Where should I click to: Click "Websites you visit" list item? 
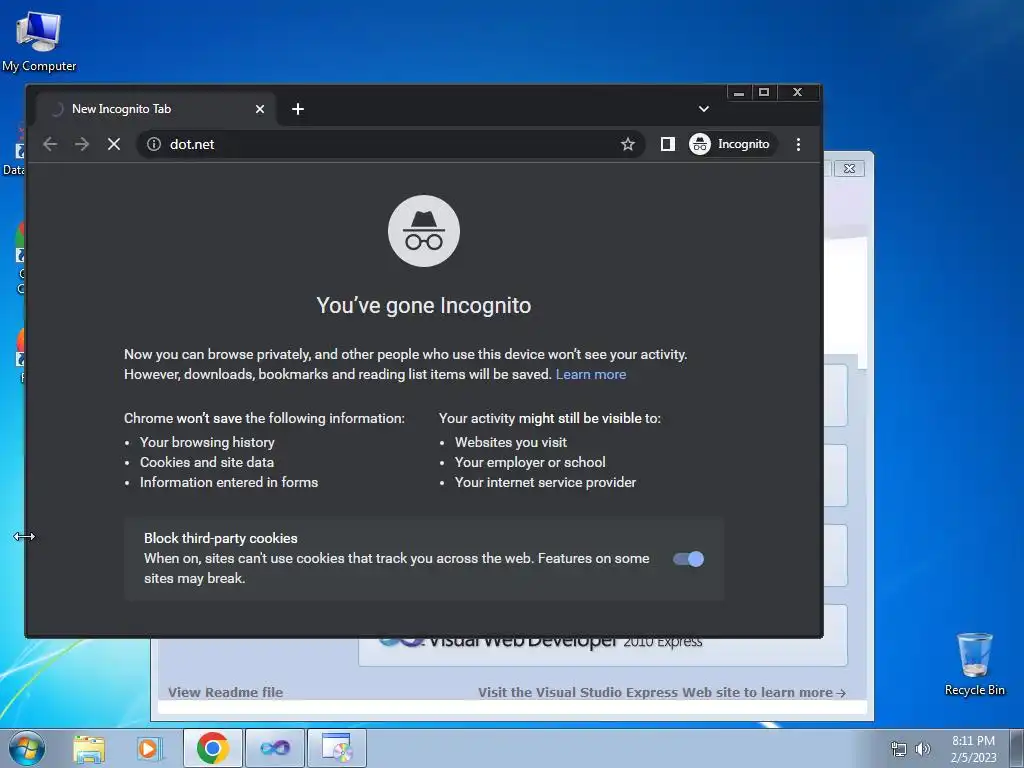pyautogui.click(x=511, y=442)
